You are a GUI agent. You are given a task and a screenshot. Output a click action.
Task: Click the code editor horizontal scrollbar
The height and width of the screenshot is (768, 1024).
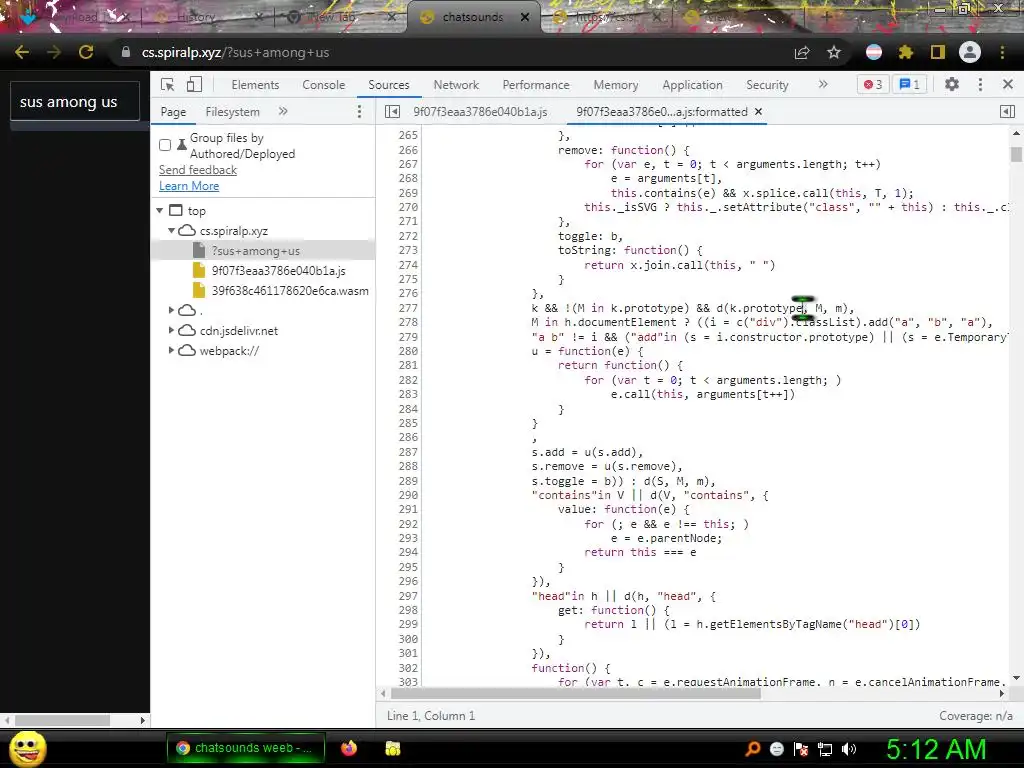tap(576, 694)
